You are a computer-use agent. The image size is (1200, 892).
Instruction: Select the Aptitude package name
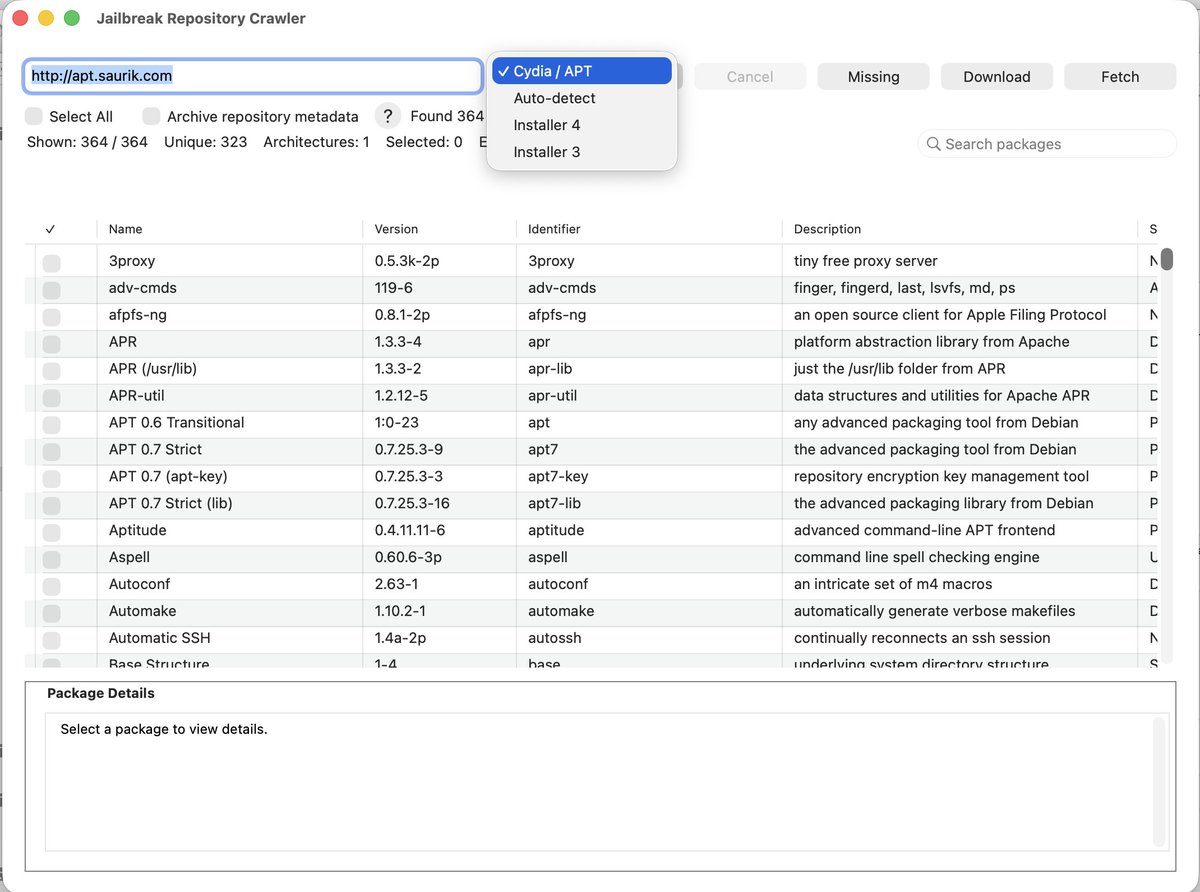pyautogui.click(x=138, y=531)
